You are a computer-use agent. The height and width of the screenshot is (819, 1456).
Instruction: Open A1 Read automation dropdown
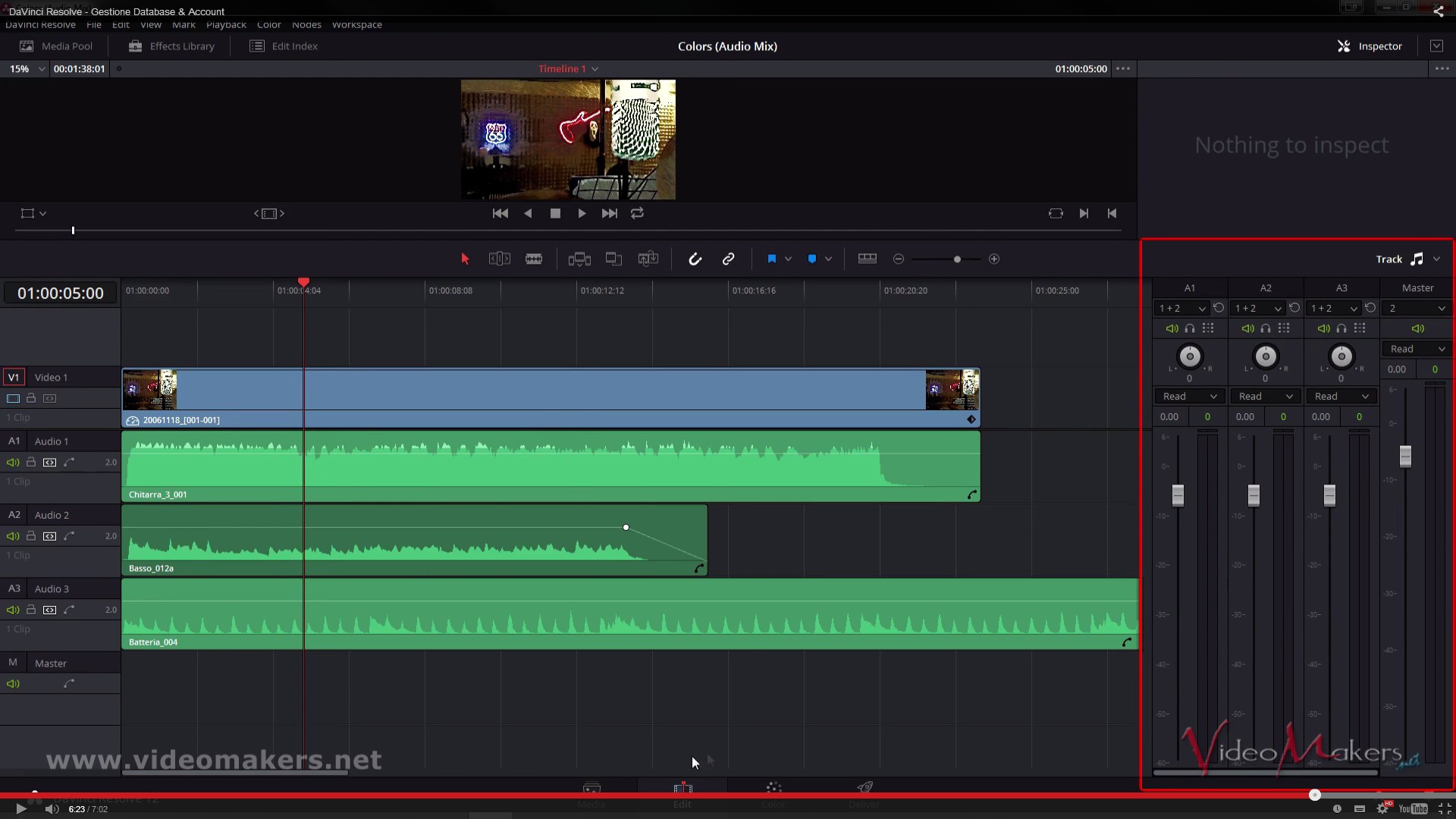pos(1189,397)
